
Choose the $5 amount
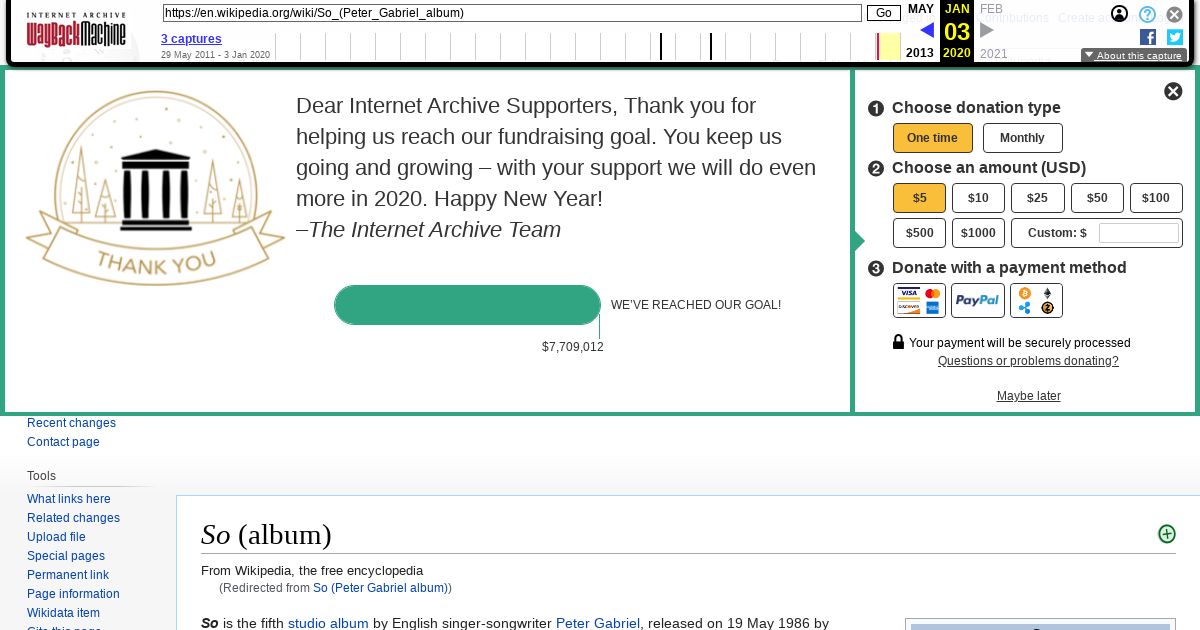pos(919,198)
